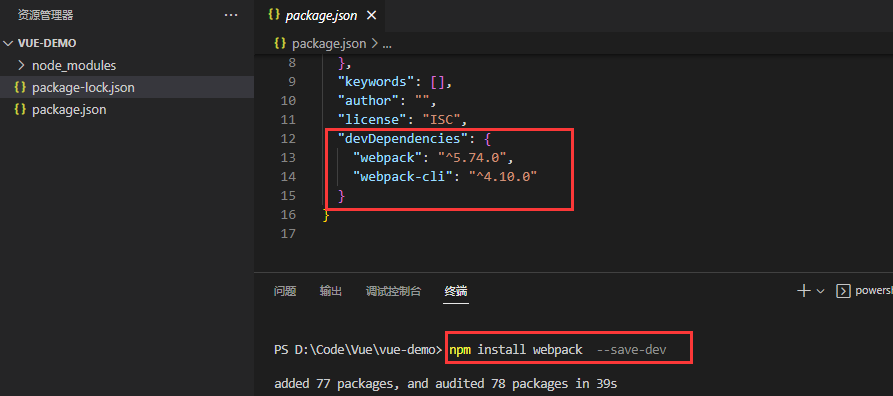Click the 资源管理器 explorer title
893x396 pixels.
(46, 15)
